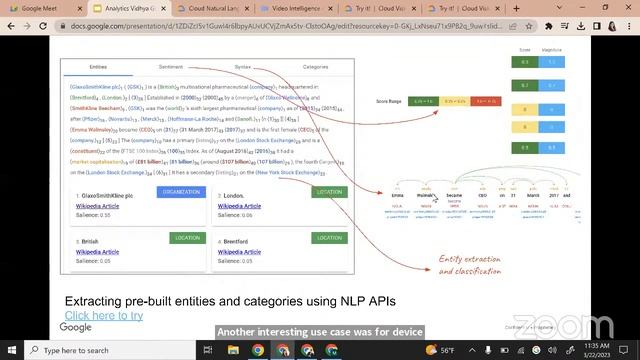Viewport: 640px width, 360px height.
Task: Click the LOCATION label on Brentford card
Action: pos(329,238)
